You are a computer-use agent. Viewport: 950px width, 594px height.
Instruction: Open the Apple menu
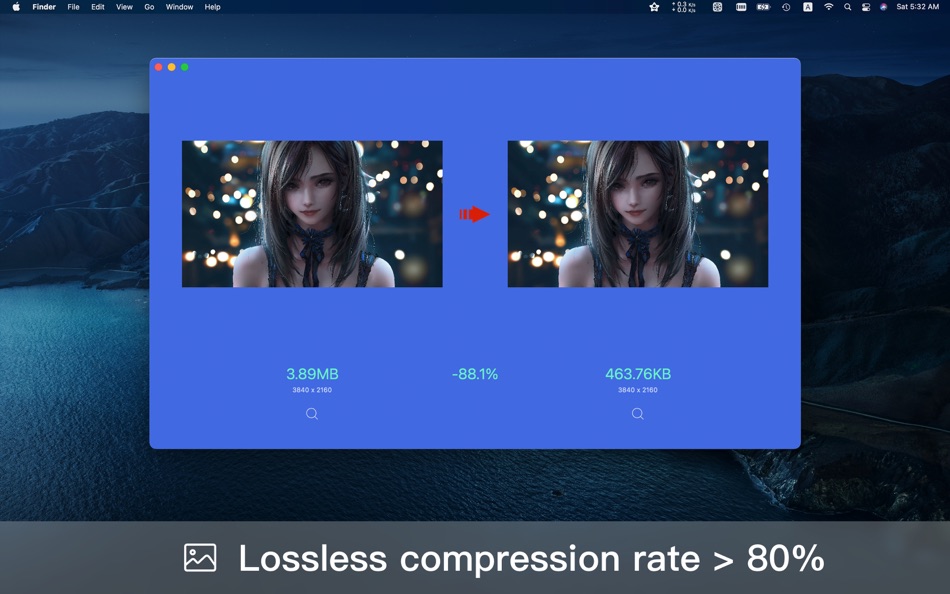click(16, 7)
